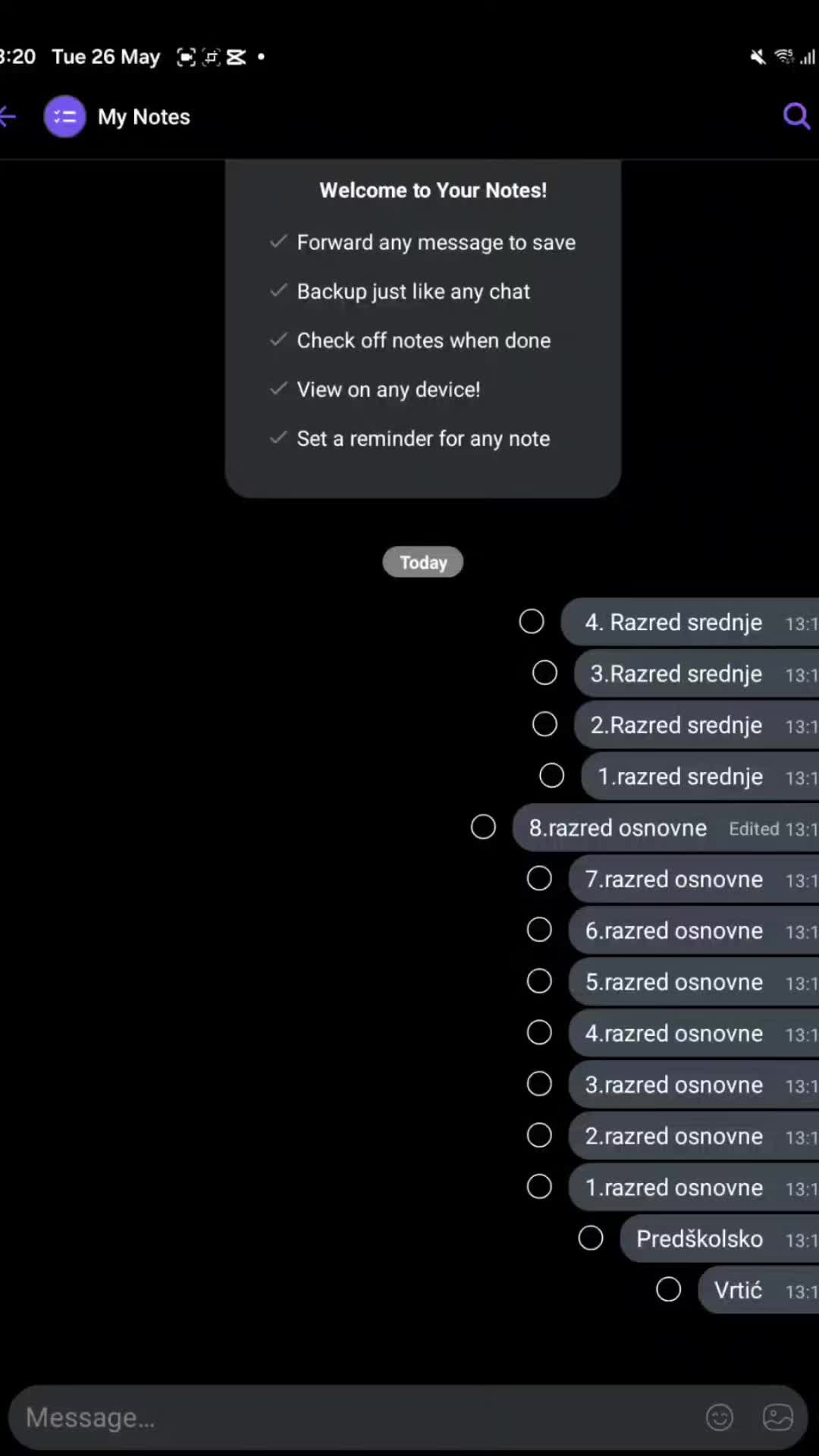
Task: Tap the 3.Razred srednje note bubble
Action: pos(696,673)
